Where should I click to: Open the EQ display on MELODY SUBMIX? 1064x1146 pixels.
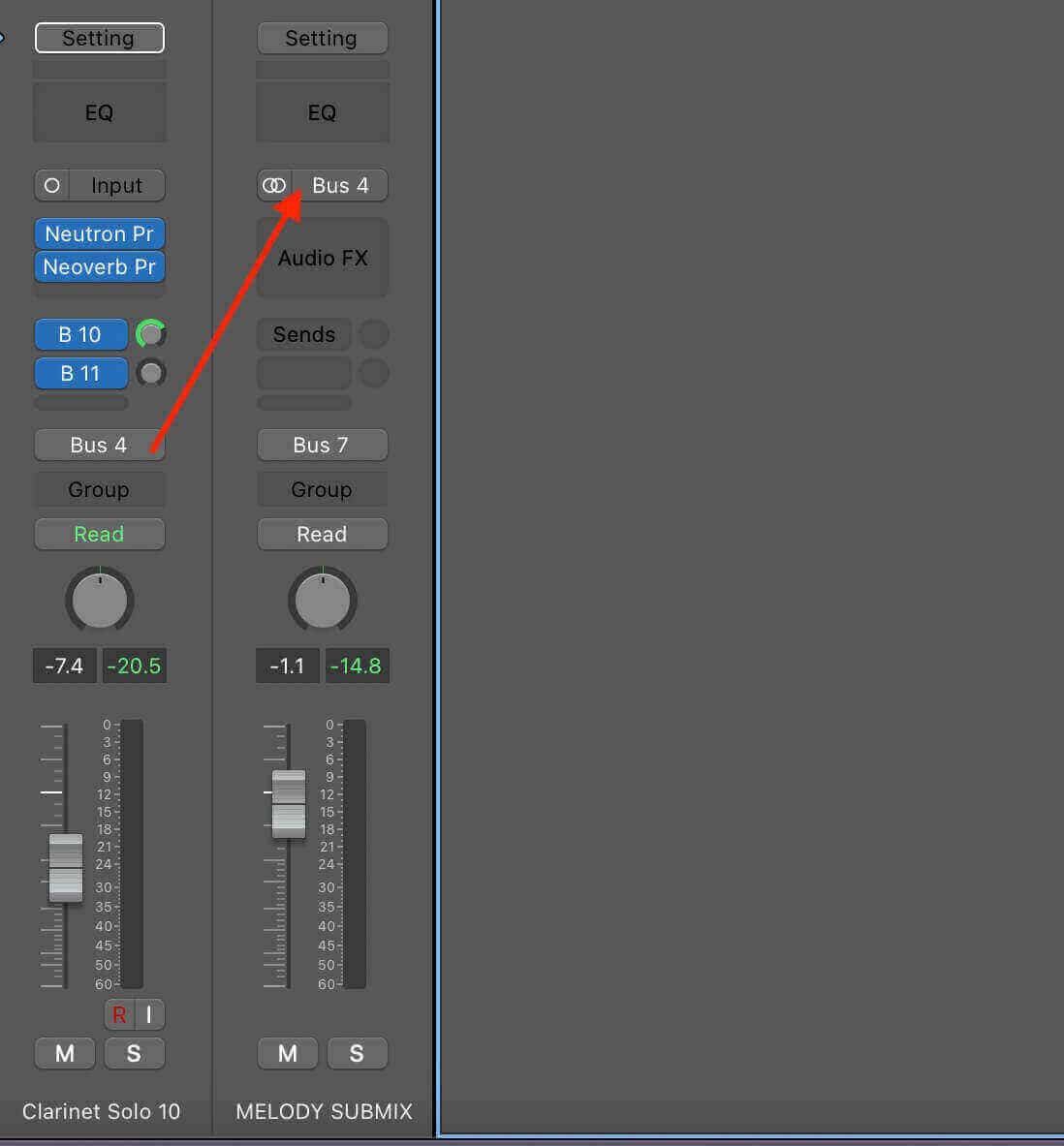pyautogui.click(x=322, y=111)
